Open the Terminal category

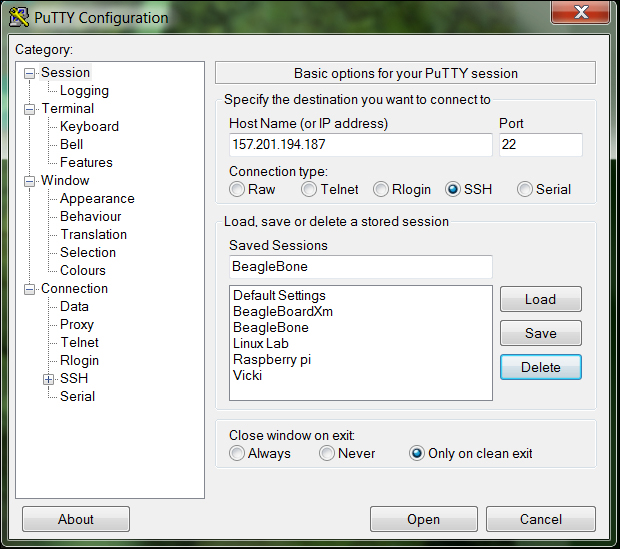[x=68, y=108]
